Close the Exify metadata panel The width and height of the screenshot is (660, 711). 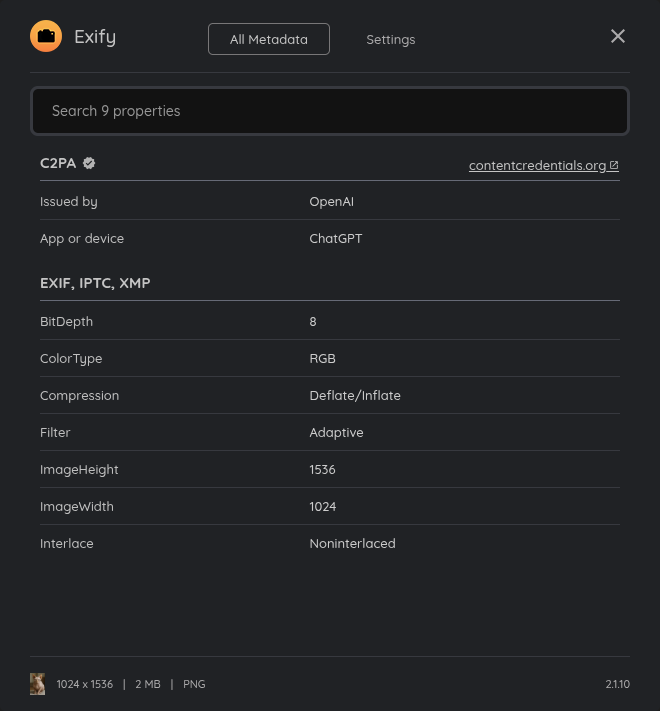coord(618,36)
